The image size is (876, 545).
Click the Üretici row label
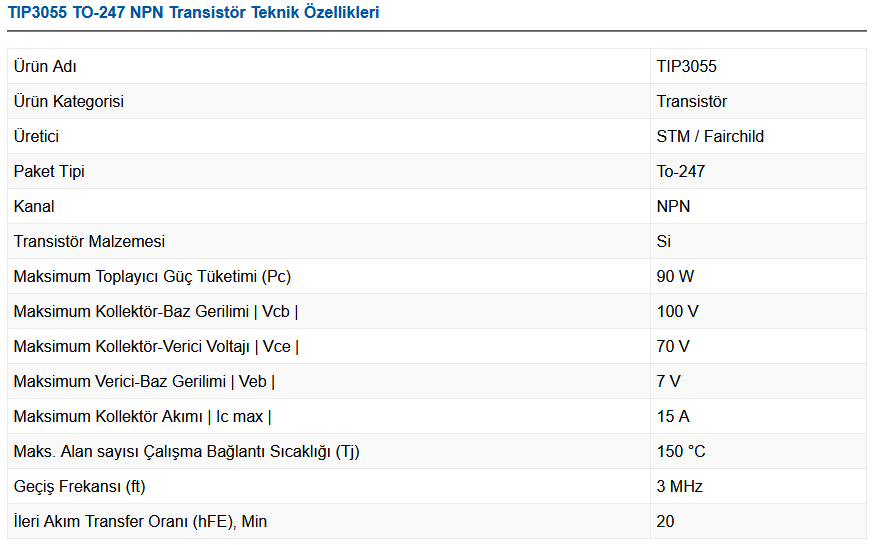[x=36, y=137]
